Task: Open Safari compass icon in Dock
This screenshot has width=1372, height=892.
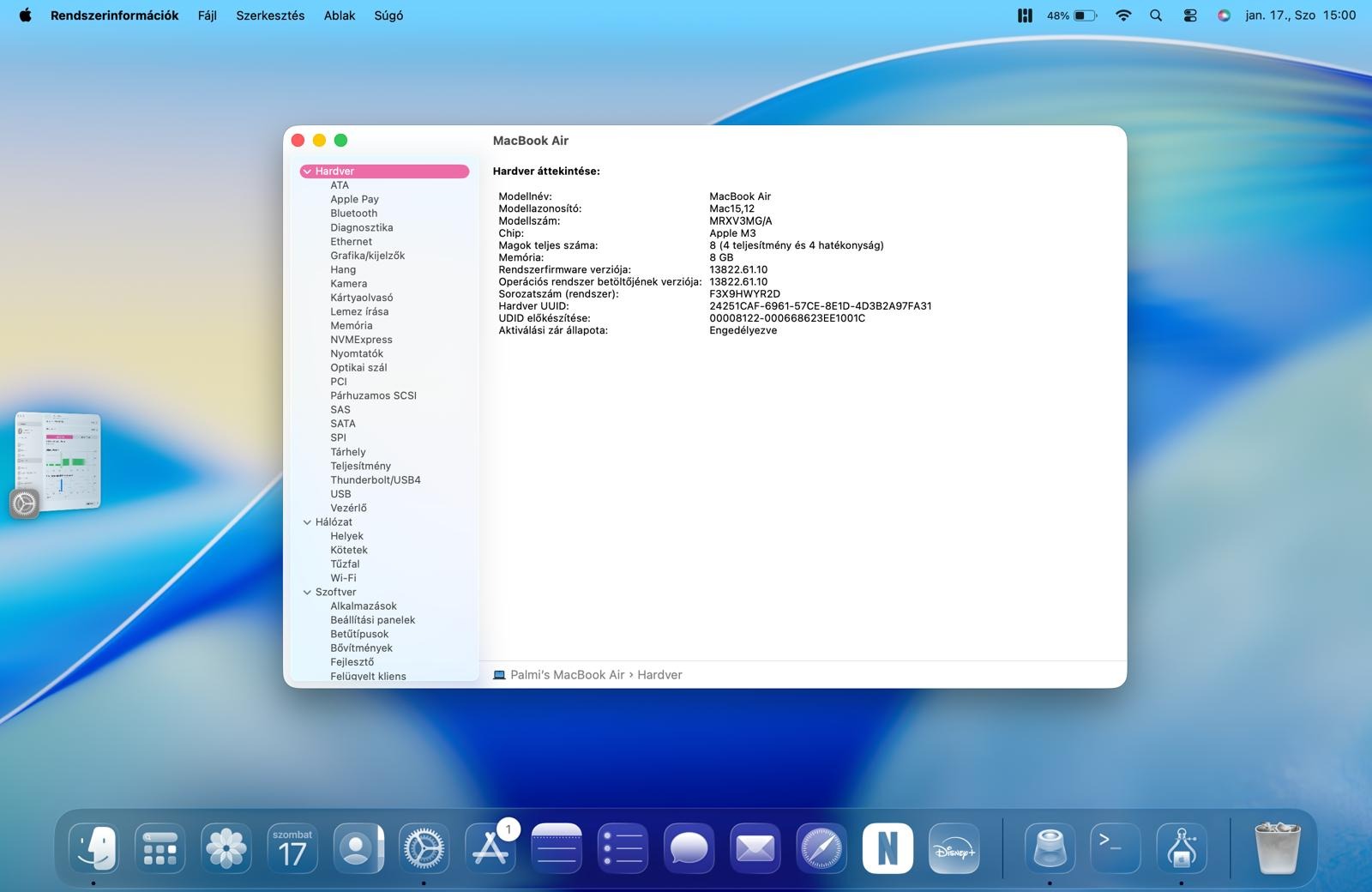Action: 821,848
